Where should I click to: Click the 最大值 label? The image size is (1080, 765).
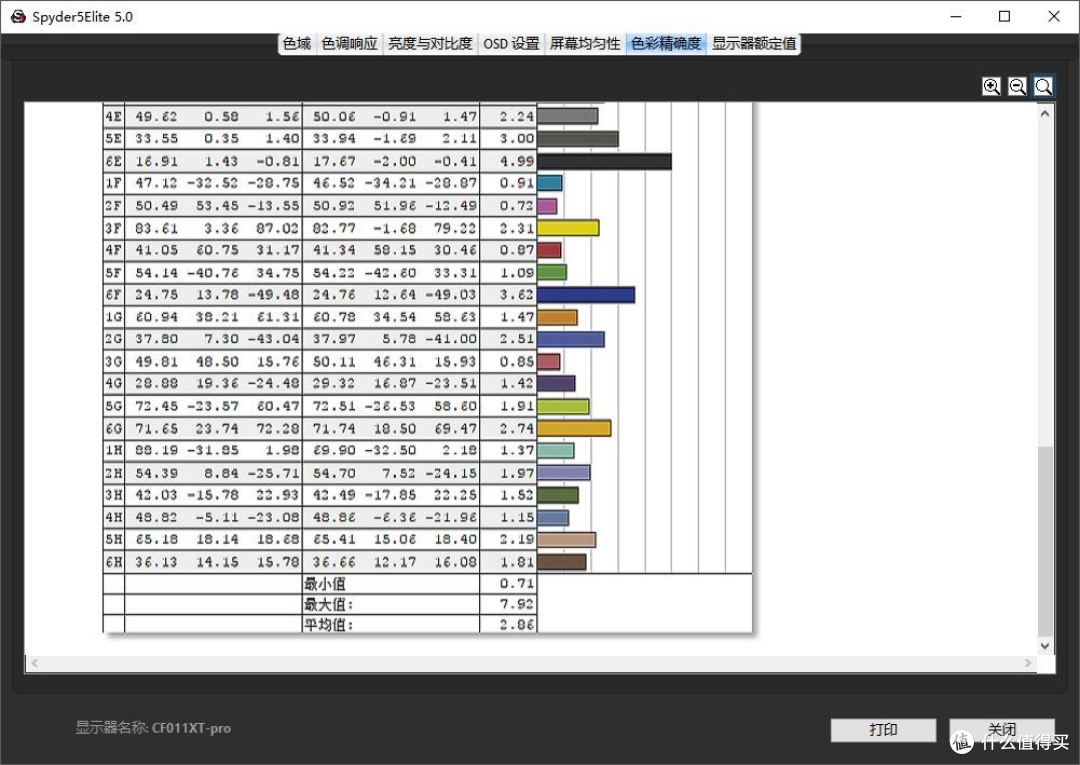[329, 605]
